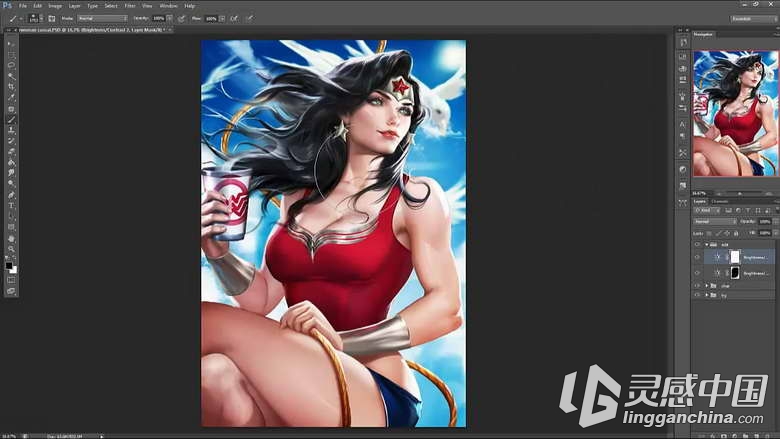The height and width of the screenshot is (439, 780).
Task: Select the Healing Brush tool
Action: coord(11,109)
